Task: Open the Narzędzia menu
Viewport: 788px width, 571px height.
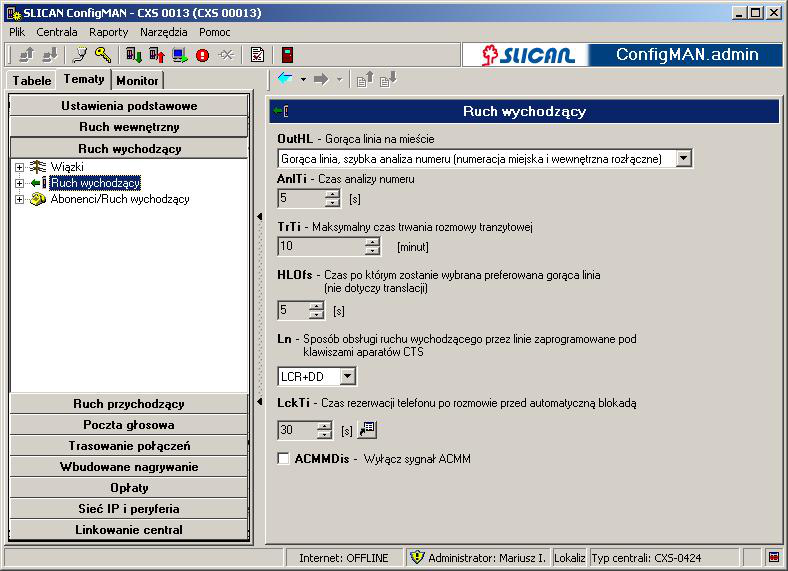Action: click(x=164, y=32)
